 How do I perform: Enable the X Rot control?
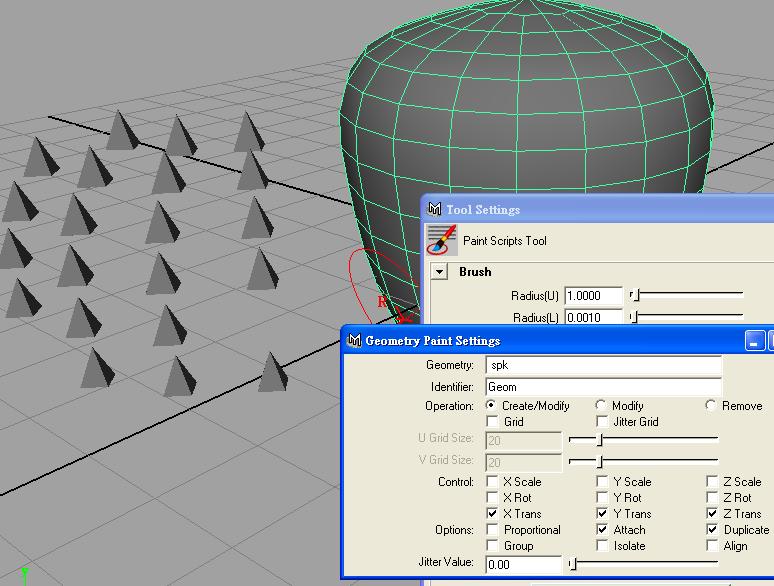point(492,497)
